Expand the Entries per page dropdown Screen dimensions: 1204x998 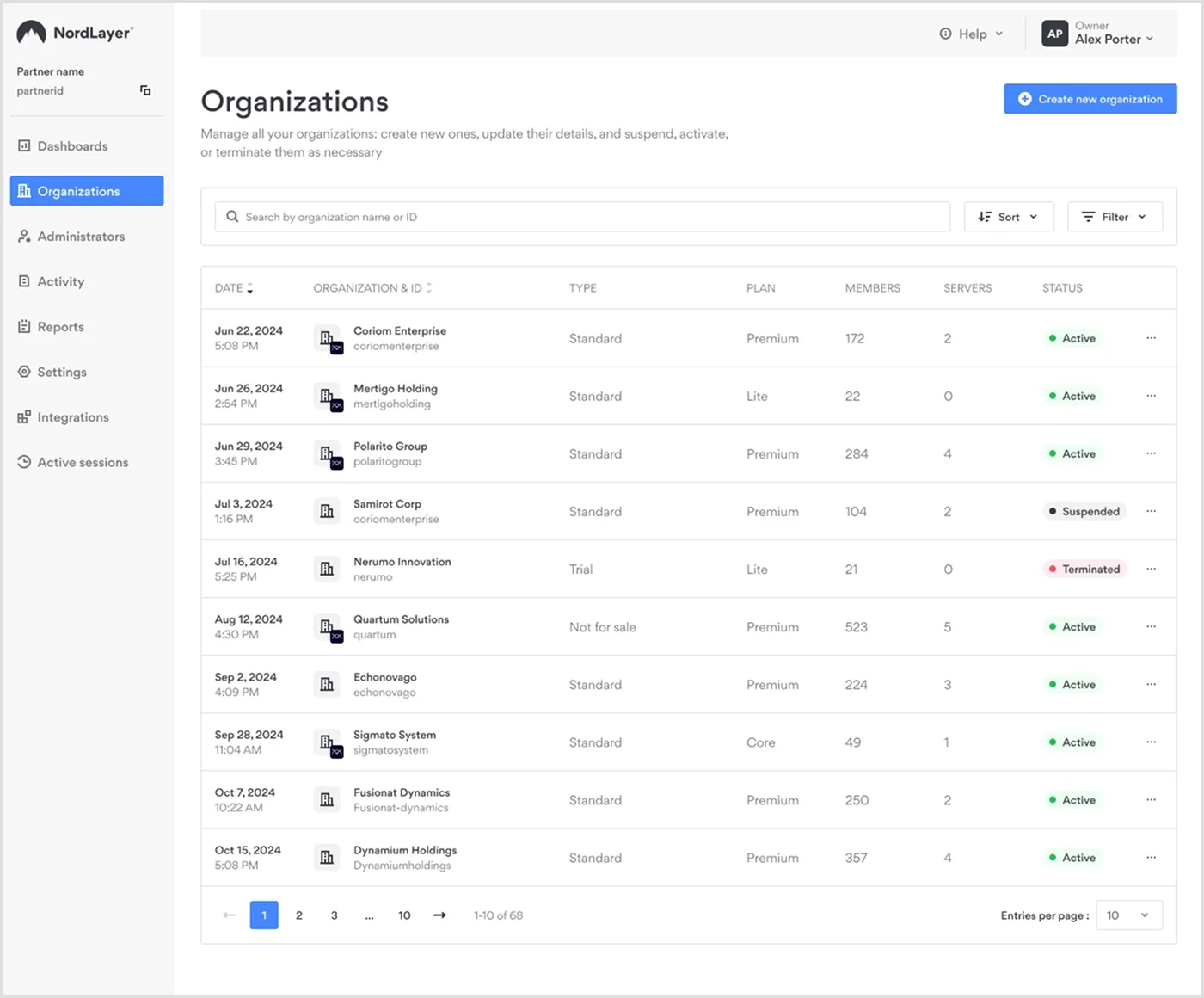pyautogui.click(x=1128, y=915)
